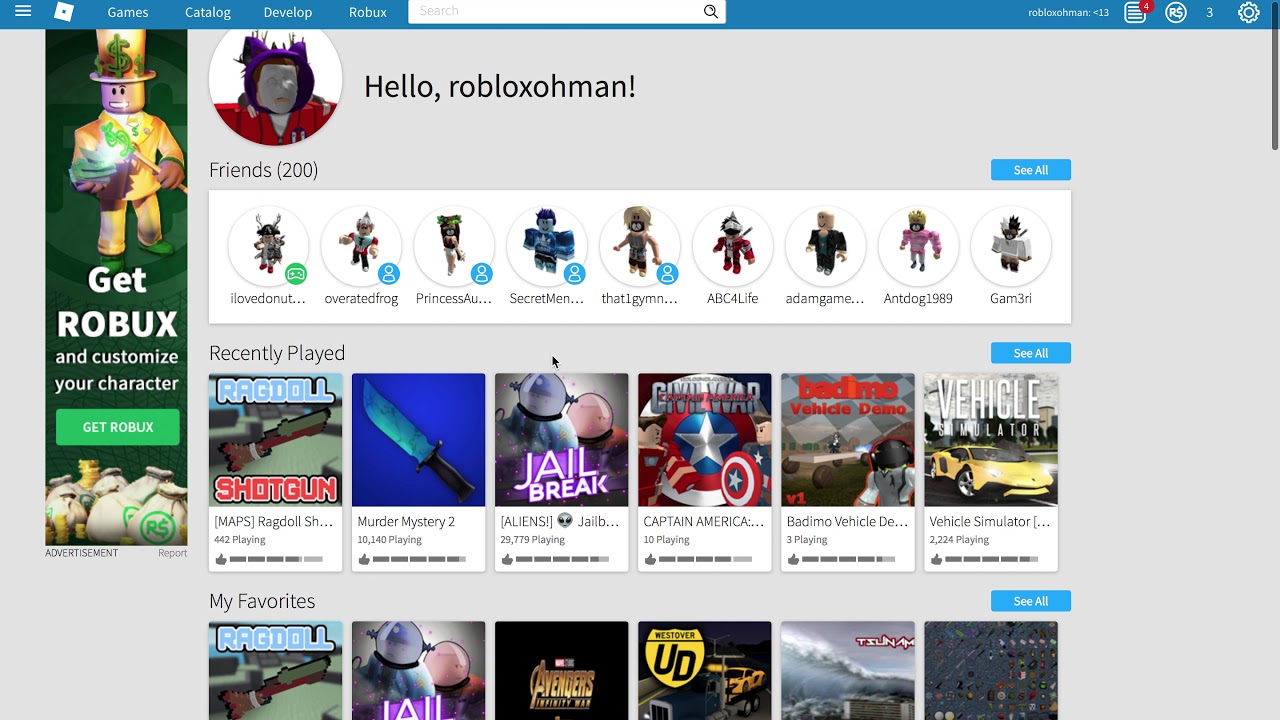Open the Catalog menu
Viewport: 1280px width, 720px height.
(208, 12)
